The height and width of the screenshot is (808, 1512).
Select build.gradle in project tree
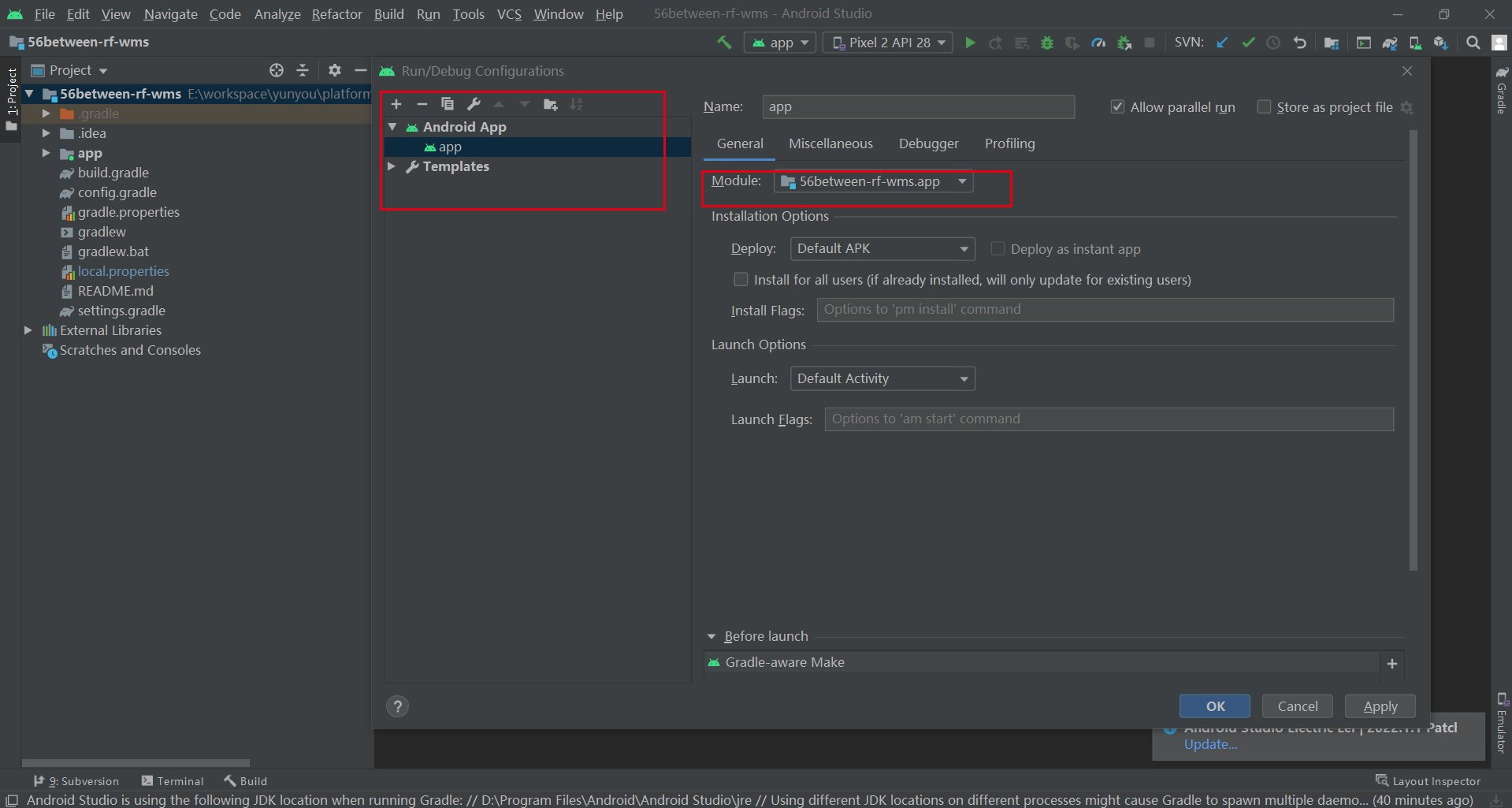pyautogui.click(x=113, y=173)
